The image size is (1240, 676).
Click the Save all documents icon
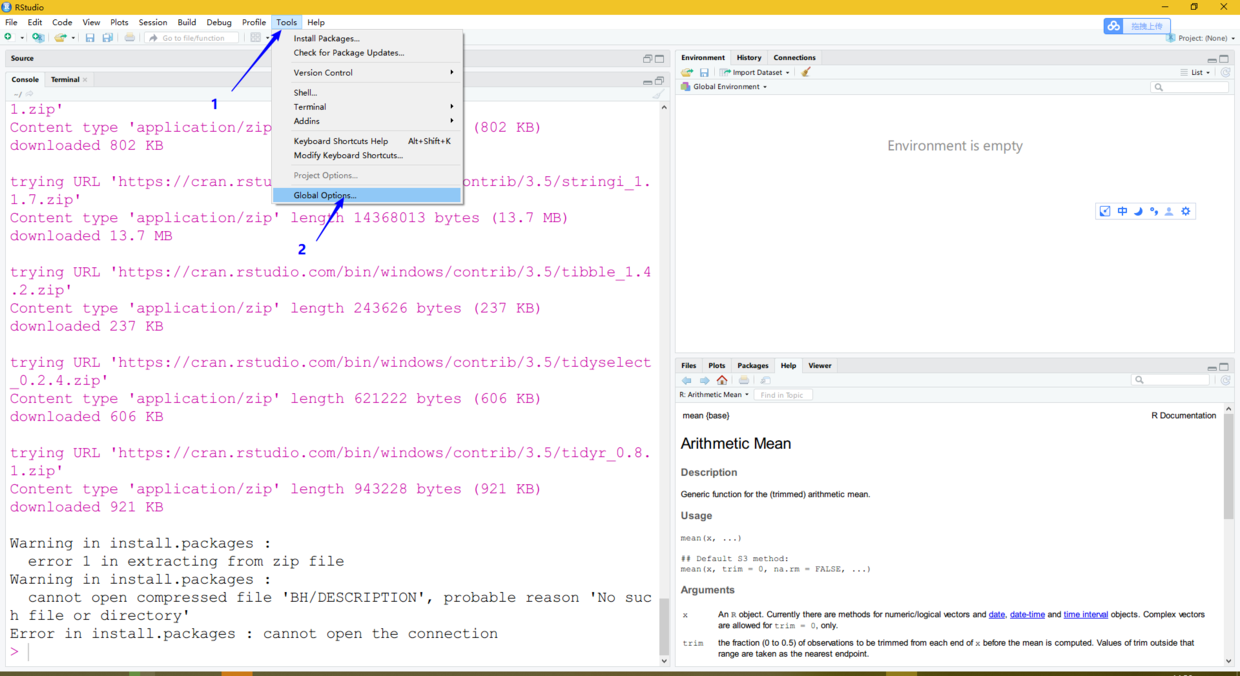[108, 38]
